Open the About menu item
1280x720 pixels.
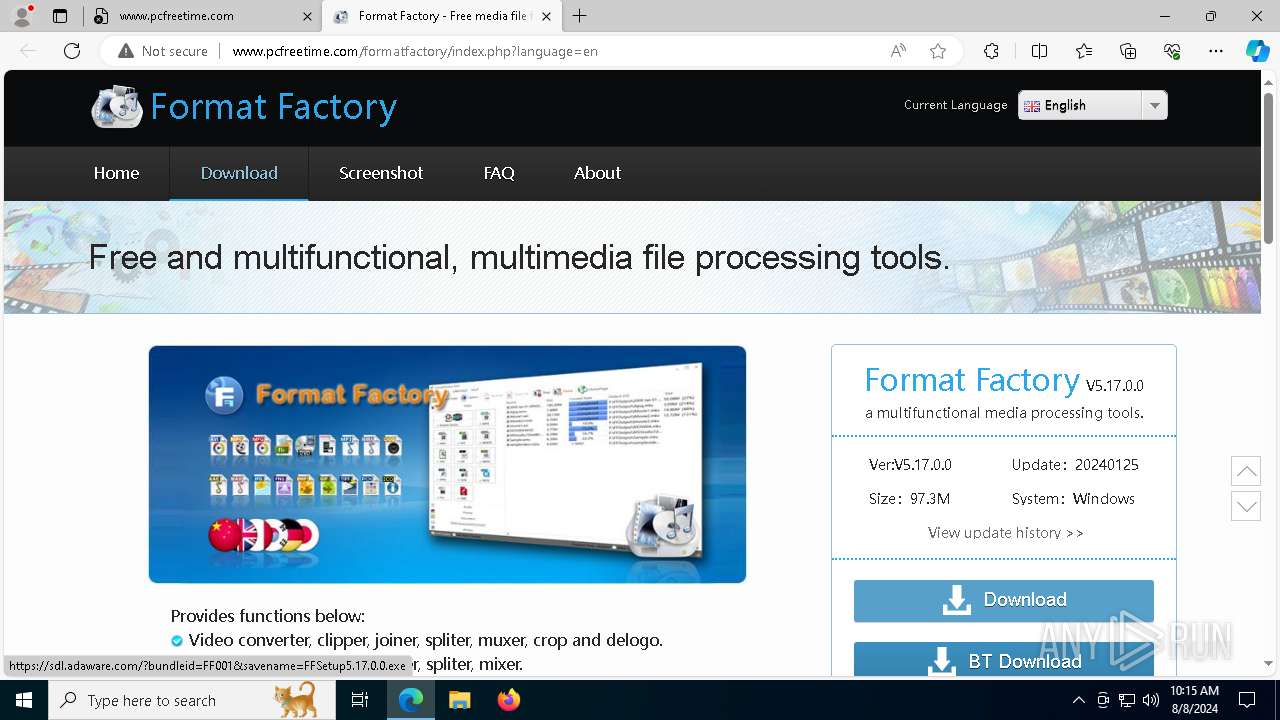597,173
